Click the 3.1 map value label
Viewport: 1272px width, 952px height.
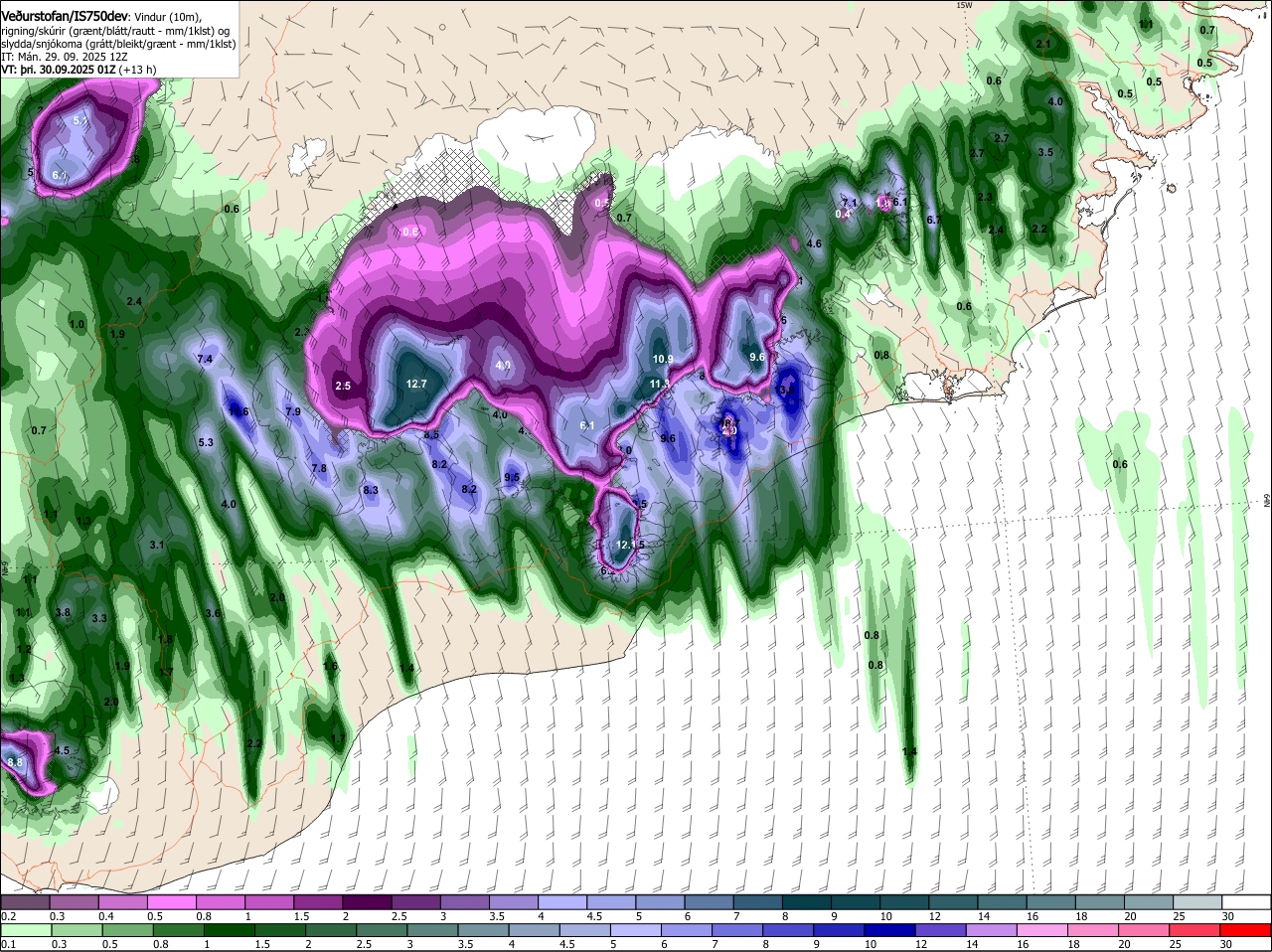pyautogui.click(x=157, y=545)
